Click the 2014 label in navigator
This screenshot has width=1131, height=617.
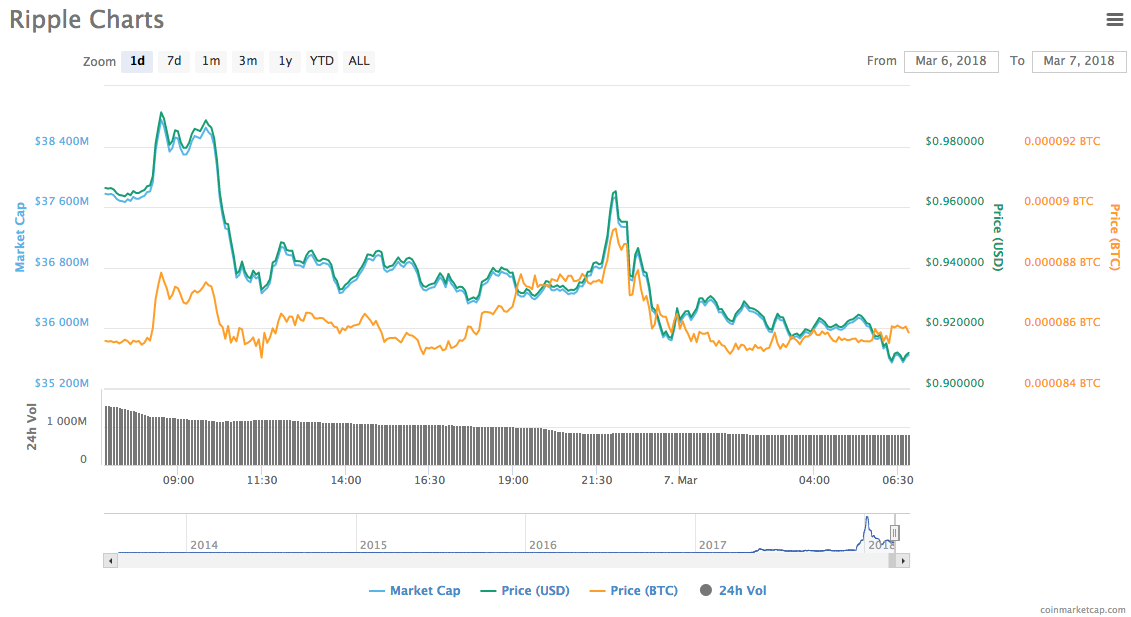point(204,545)
